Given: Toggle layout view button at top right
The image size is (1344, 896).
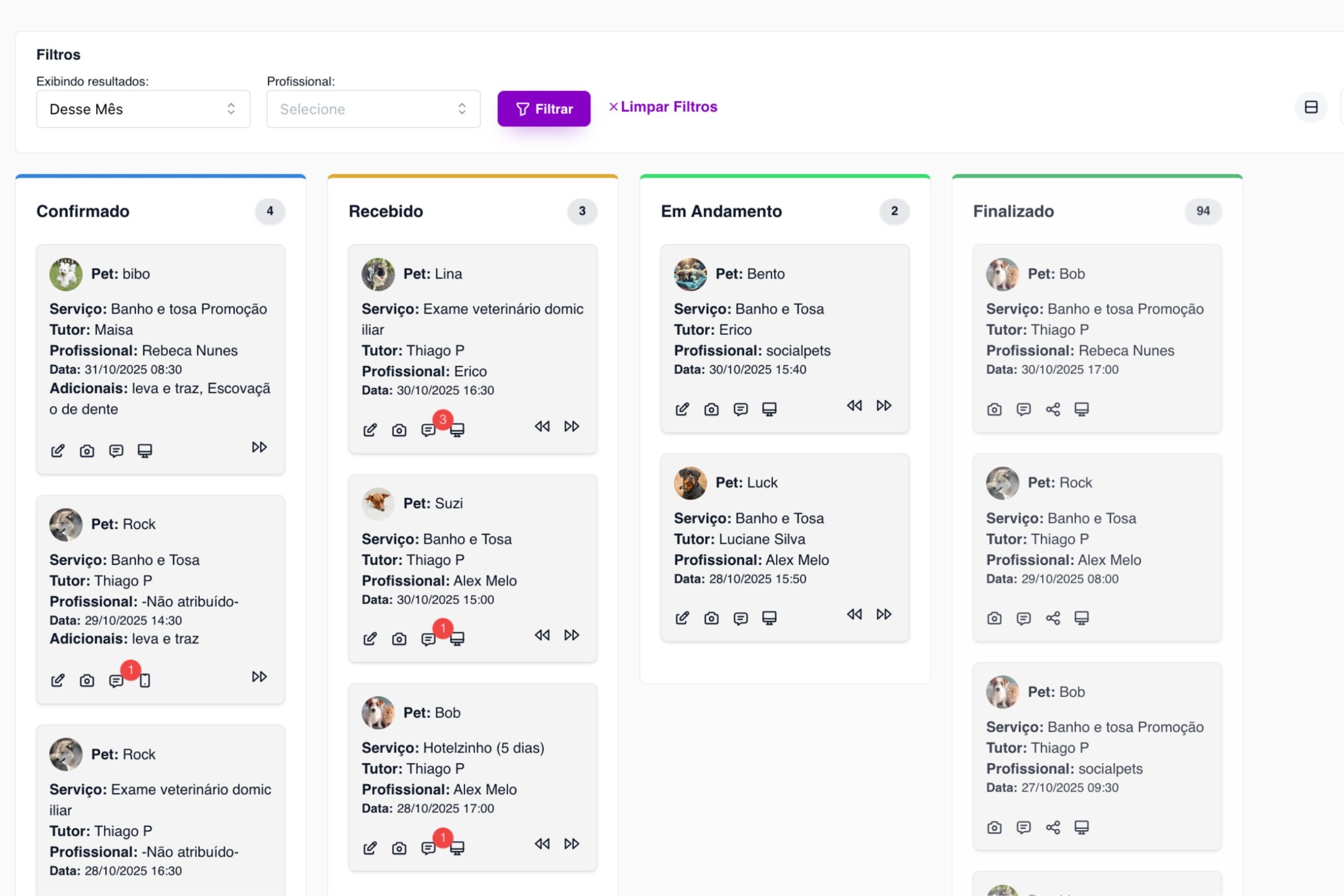Looking at the screenshot, I should [x=1311, y=107].
